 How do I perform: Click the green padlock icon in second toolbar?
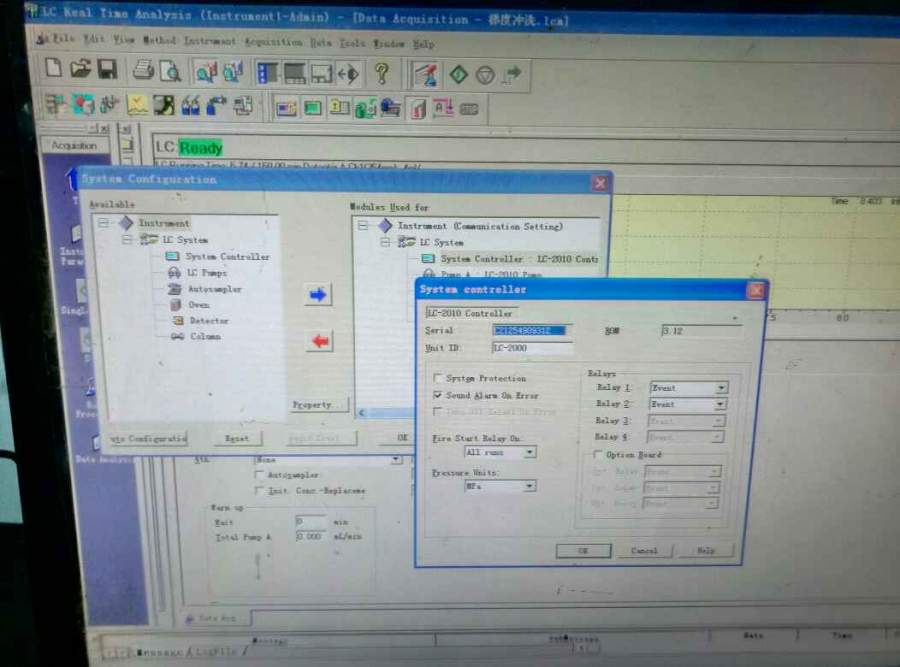click(365, 108)
